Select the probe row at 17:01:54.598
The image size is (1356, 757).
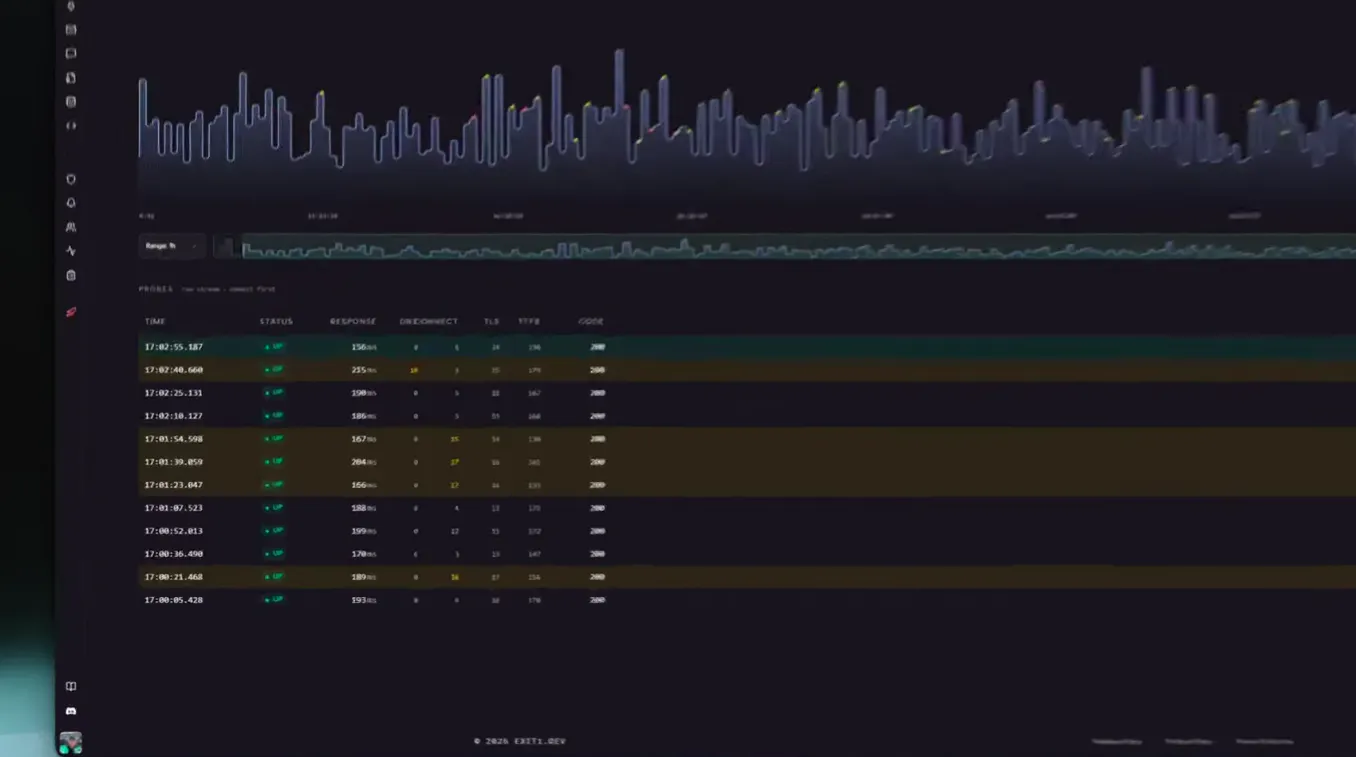click(x=747, y=439)
